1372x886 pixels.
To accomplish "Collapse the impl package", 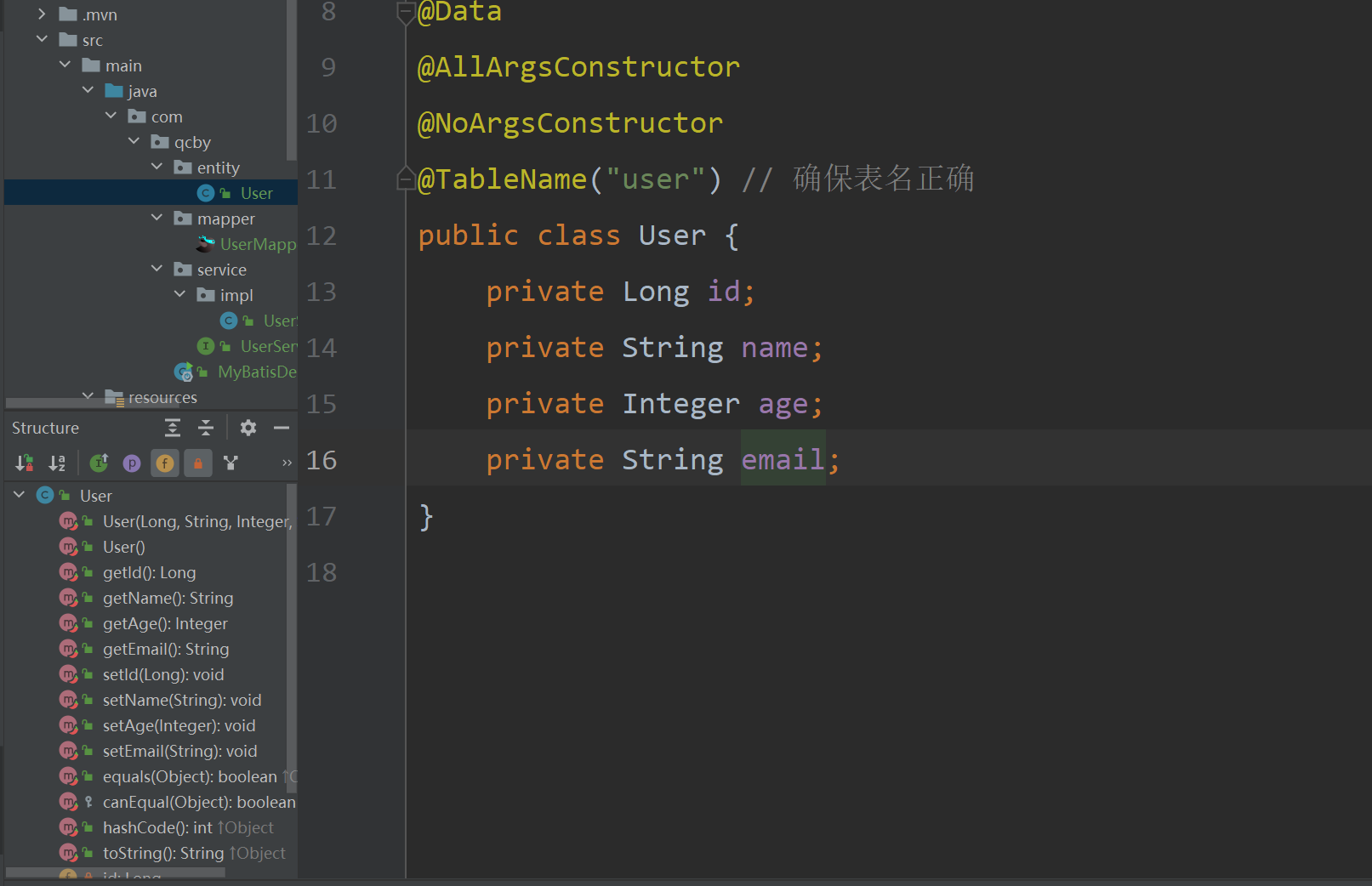I will click(179, 294).
